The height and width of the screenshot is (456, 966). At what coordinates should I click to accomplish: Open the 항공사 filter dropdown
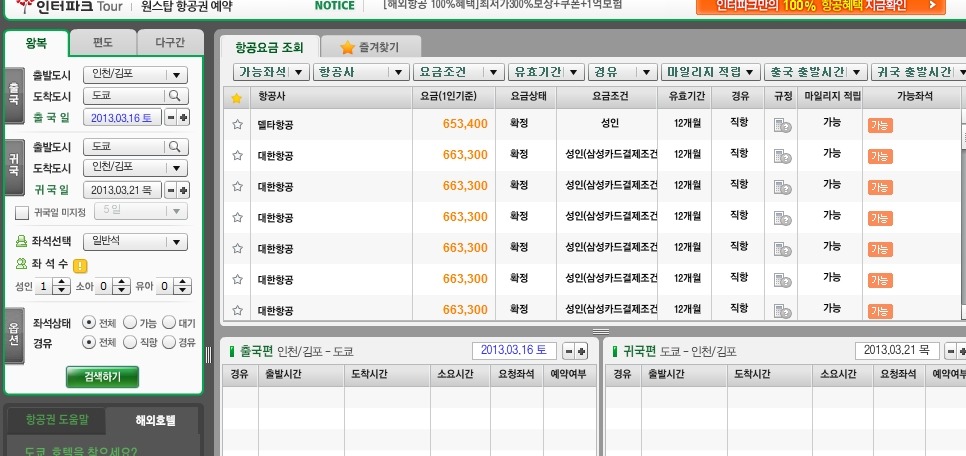pos(361,72)
